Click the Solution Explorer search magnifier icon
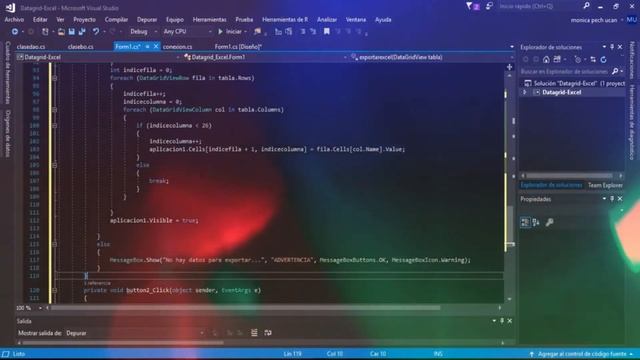Image resolution: width=640 pixels, height=360 pixels. pos(615,71)
